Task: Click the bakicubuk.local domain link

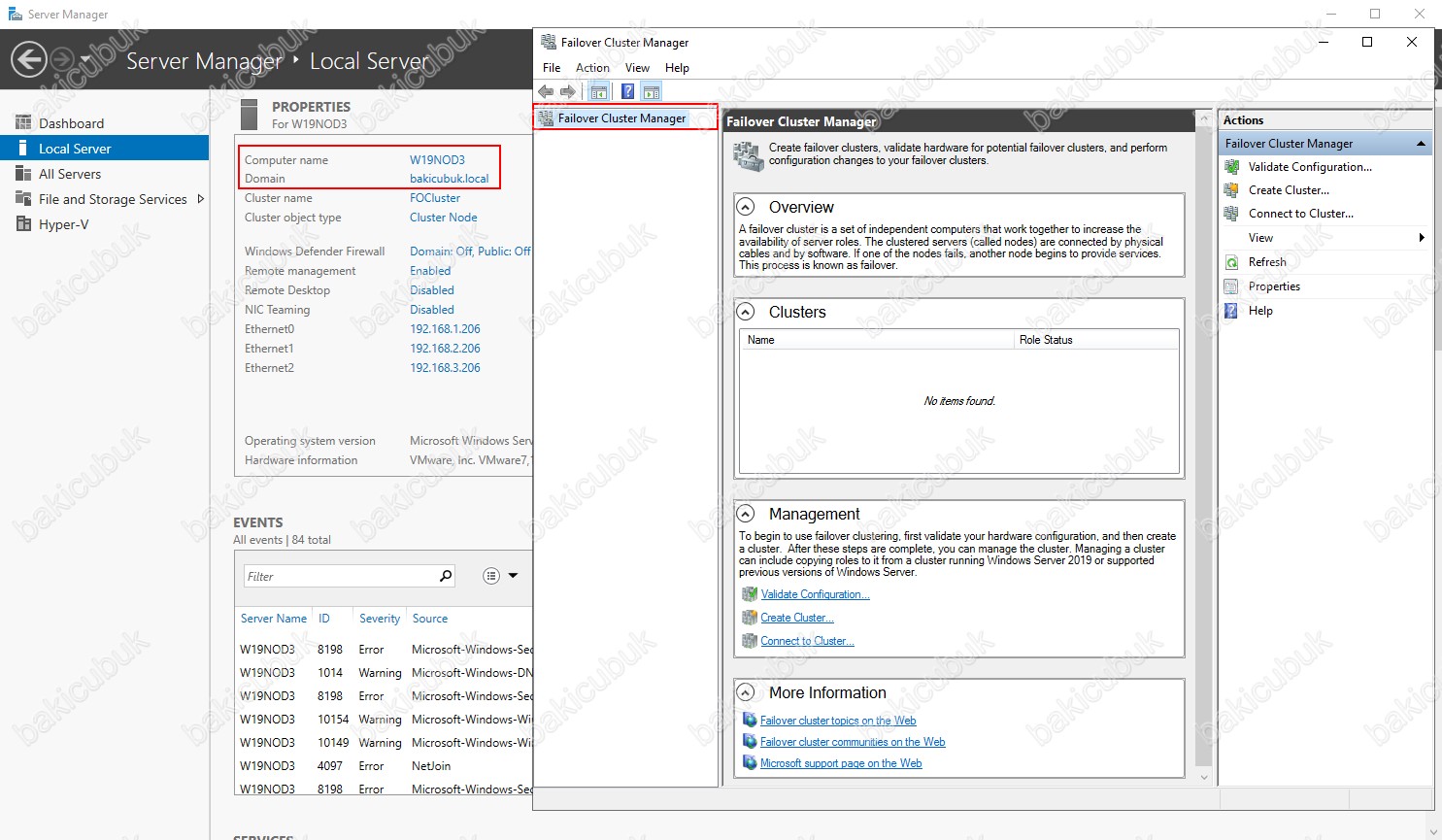Action: tap(449, 179)
